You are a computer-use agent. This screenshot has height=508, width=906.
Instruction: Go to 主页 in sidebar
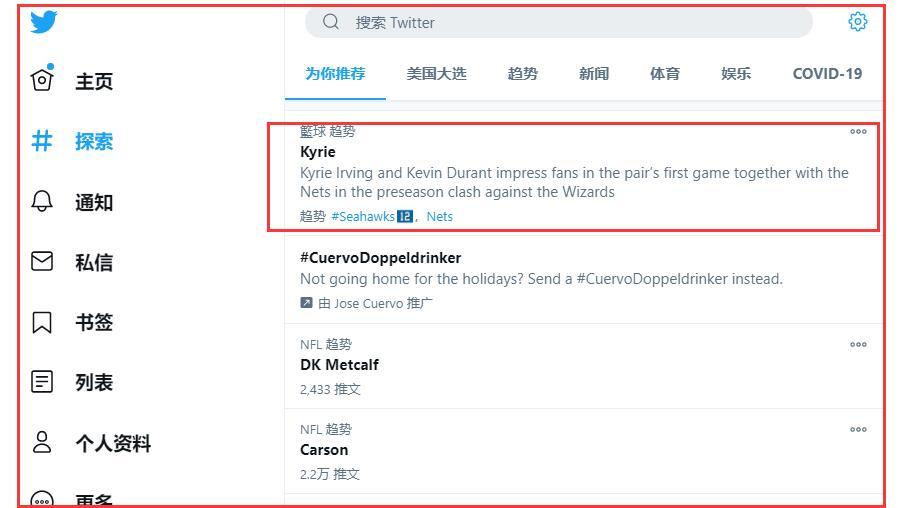[x=94, y=81]
